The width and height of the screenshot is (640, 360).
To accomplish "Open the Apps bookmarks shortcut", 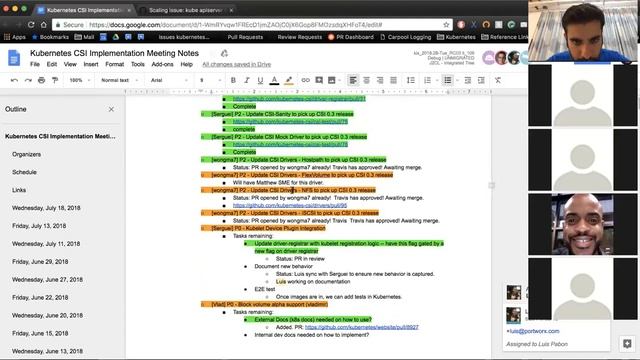I will coord(15,37).
